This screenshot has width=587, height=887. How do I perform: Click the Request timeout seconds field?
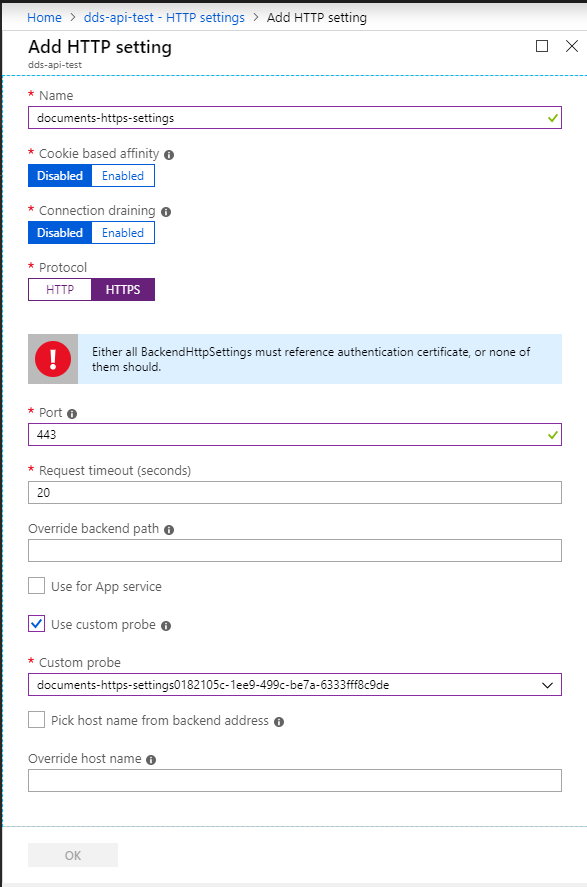pyautogui.click(x=294, y=492)
